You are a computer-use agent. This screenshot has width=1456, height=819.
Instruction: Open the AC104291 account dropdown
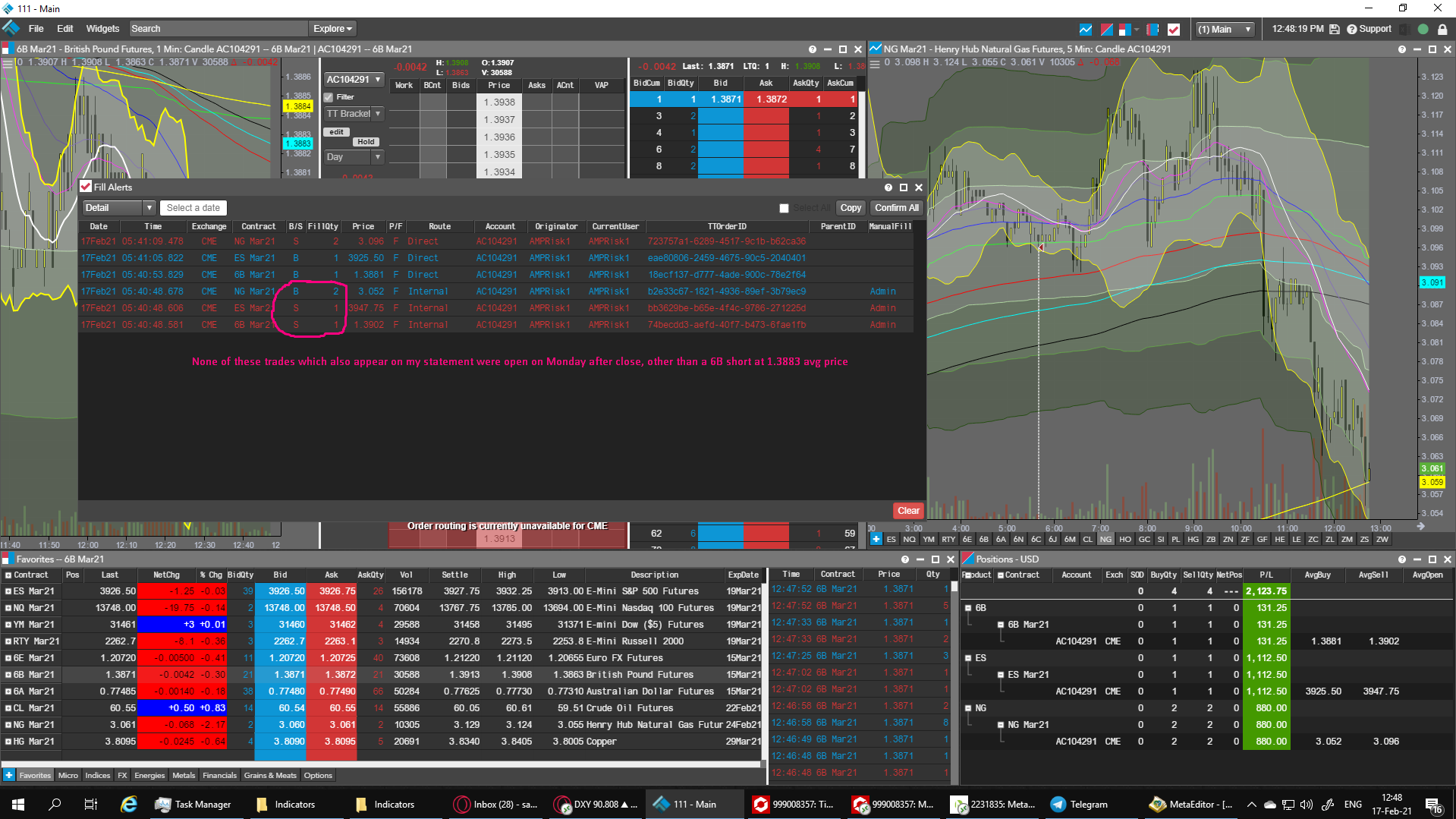(354, 79)
